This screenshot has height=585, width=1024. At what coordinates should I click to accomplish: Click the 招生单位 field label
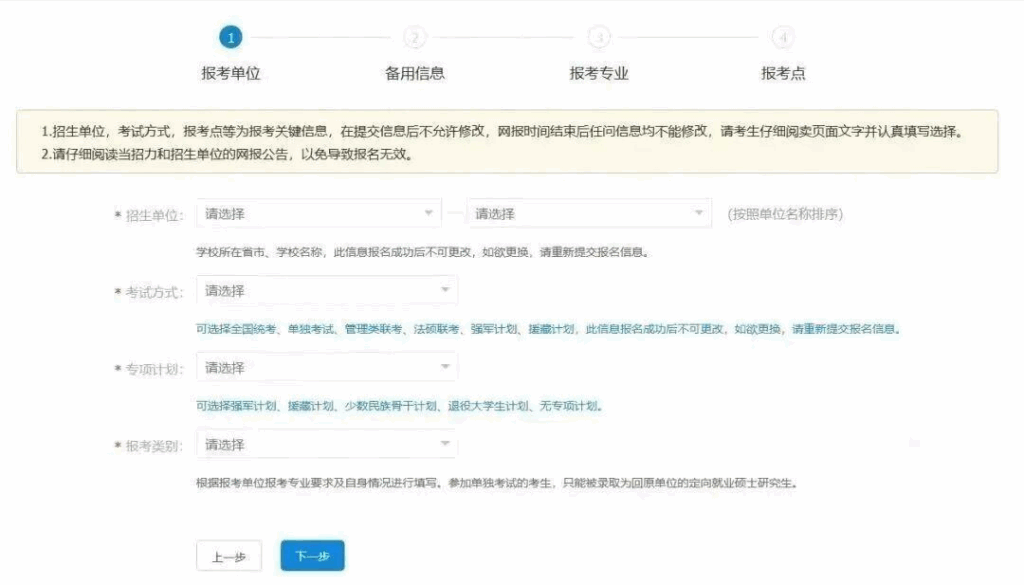155,215
